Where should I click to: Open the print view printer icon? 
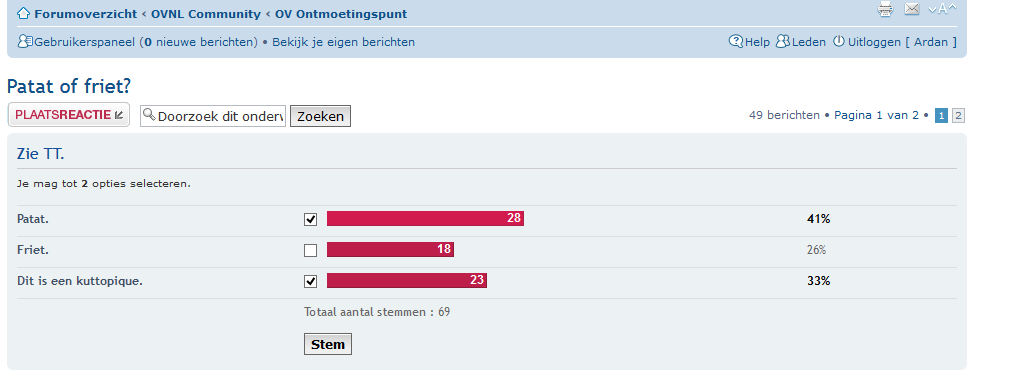pyautogui.click(x=885, y=8)
